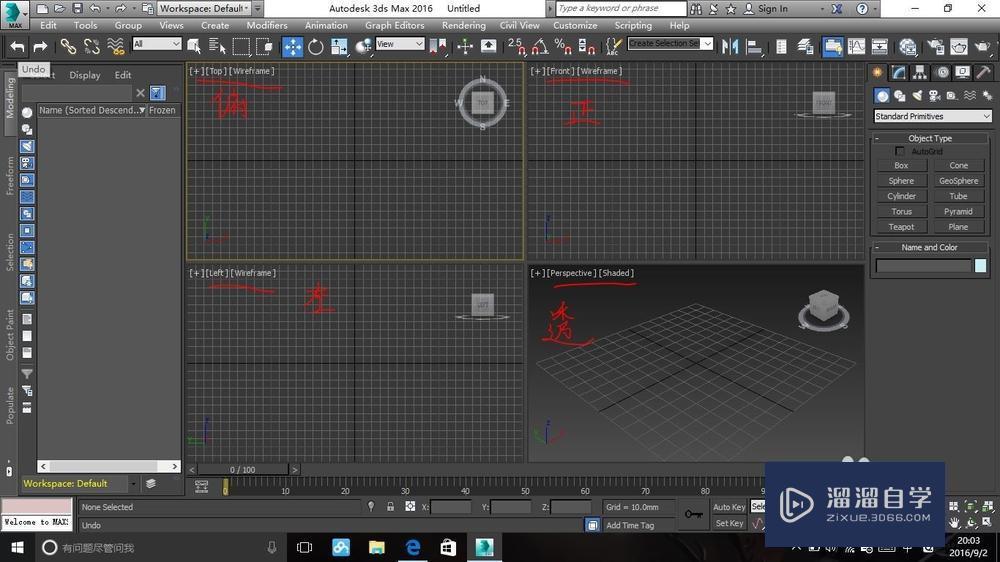Toggle the Angle Snap button
The height and width of the screenshot is (562, 1000).
(540, 47)
